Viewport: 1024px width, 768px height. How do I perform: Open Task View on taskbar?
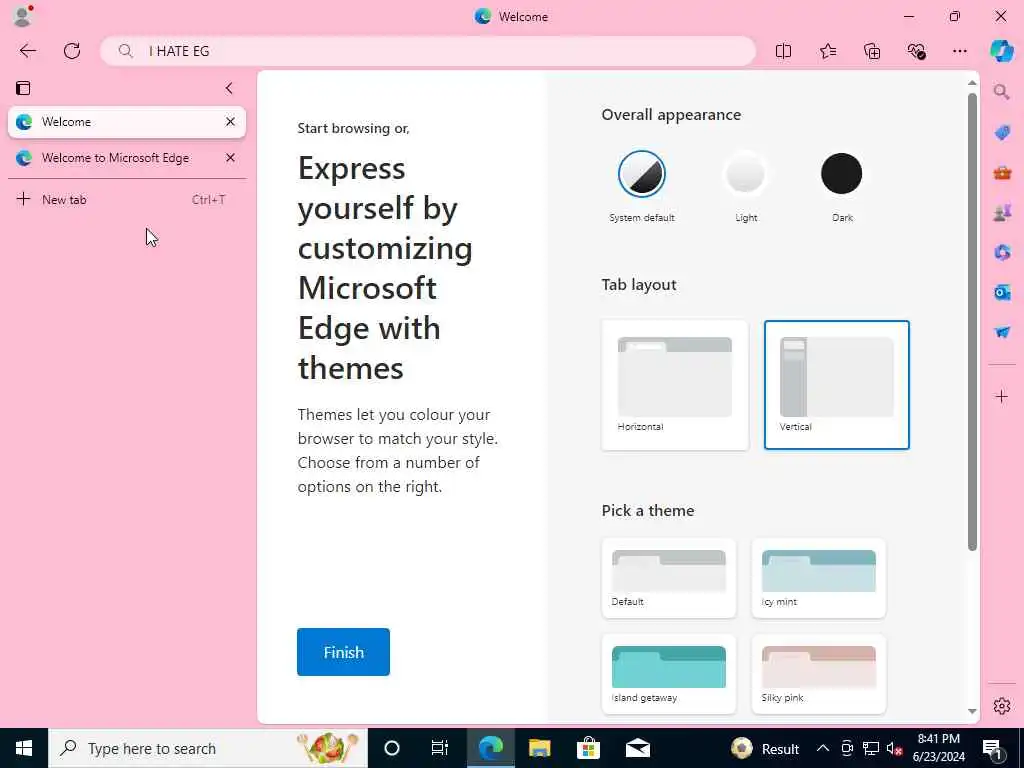(x=440, y=748)
